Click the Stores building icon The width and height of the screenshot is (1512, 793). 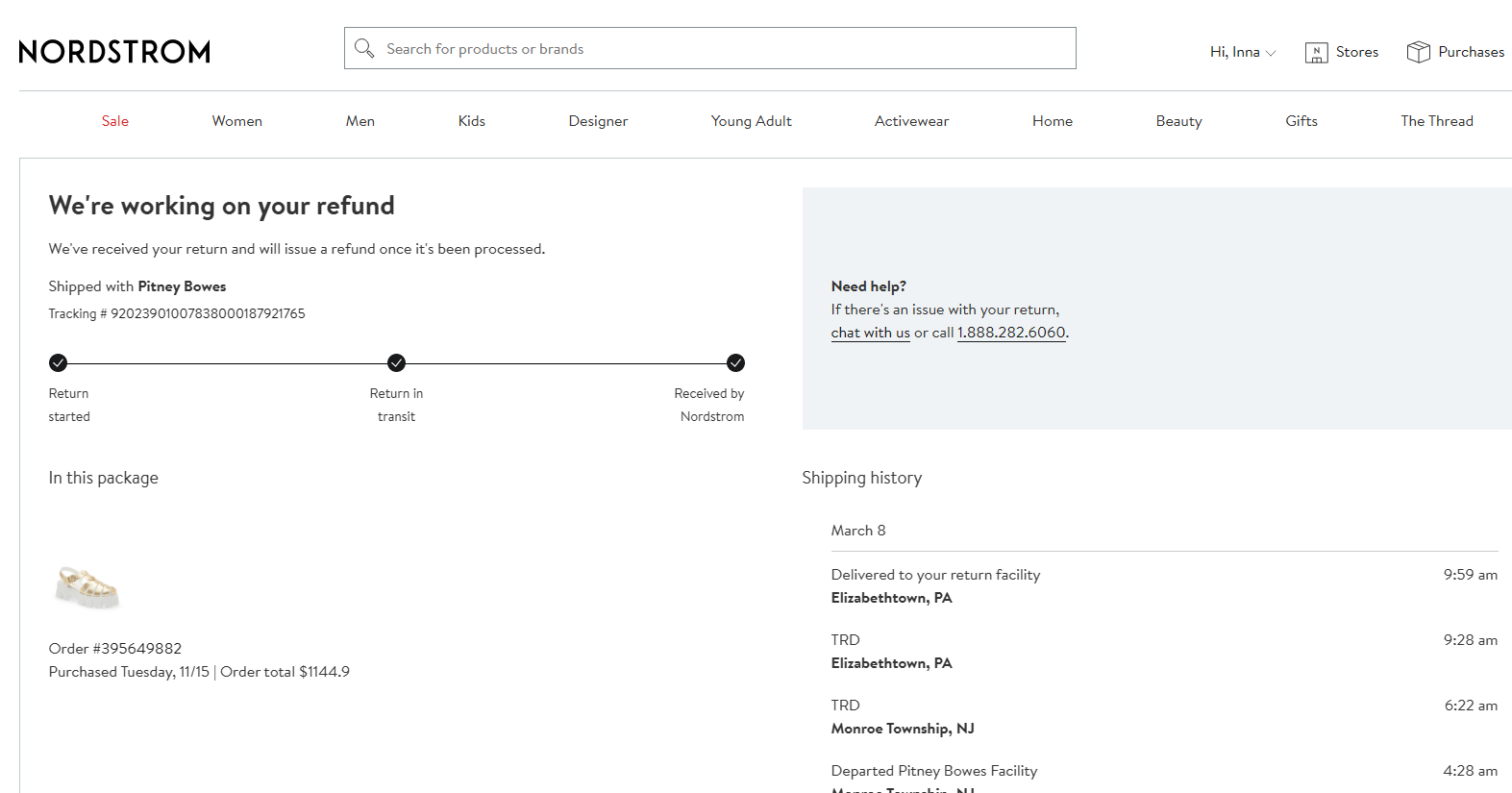point(1316,53)
